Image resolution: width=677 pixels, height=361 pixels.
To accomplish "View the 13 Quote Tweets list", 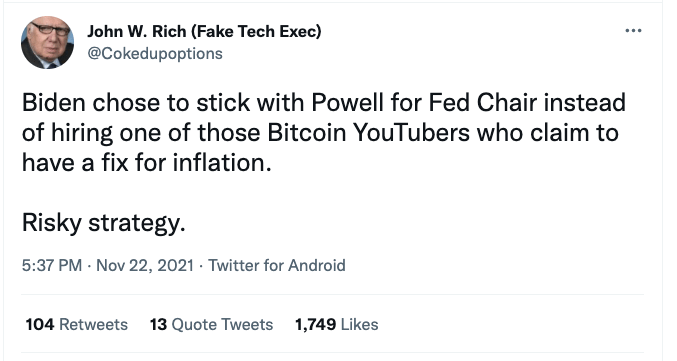I will click(211, 324).
